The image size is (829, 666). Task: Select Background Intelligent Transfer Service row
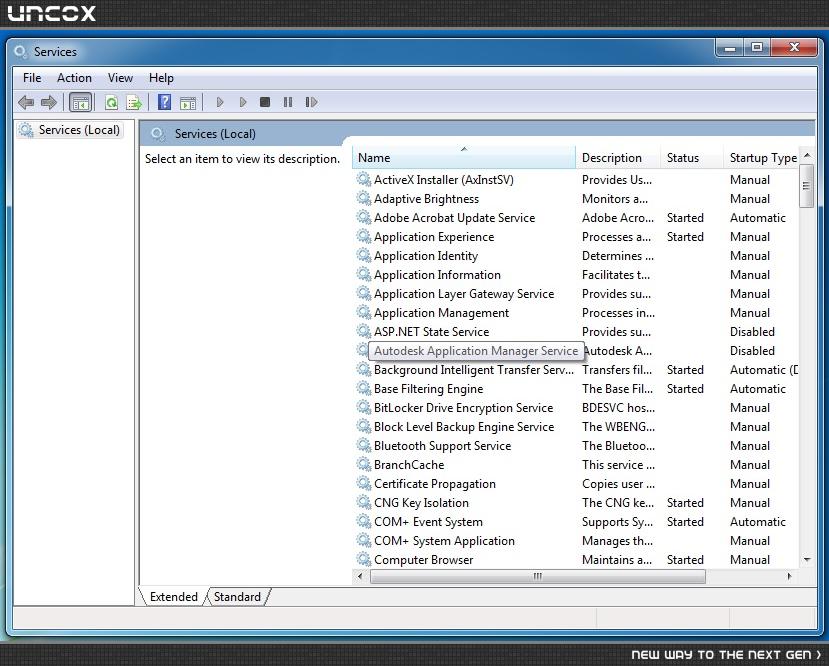(575, 370)
